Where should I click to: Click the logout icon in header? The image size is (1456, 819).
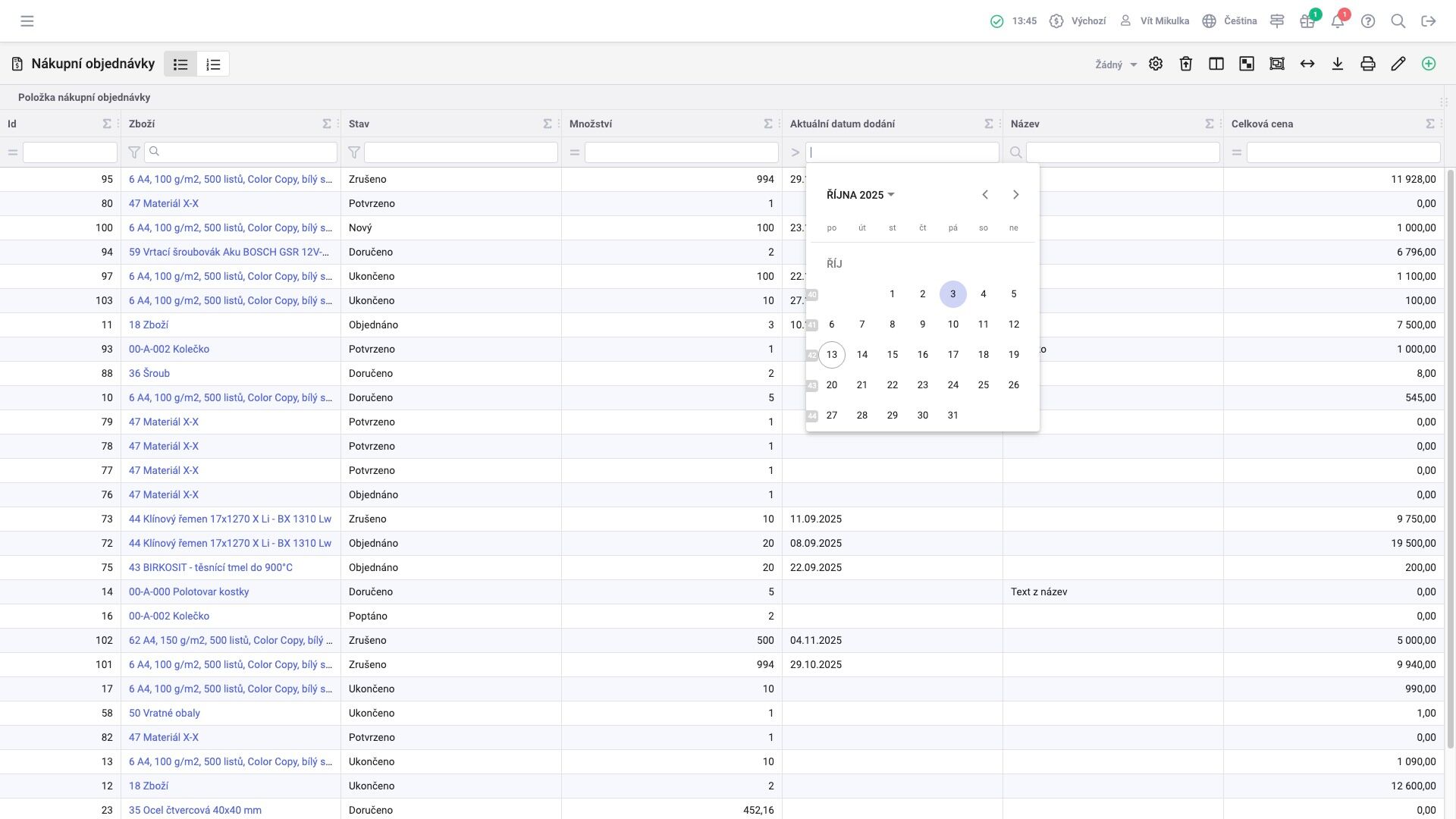coord(1429,21)
